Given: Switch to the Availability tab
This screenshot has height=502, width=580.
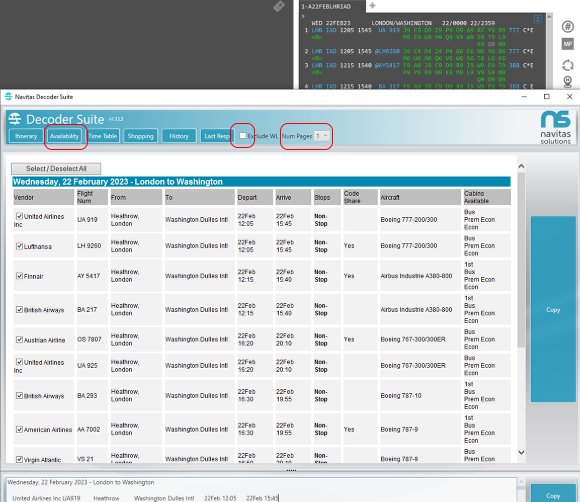Looking at the screenshot, I should tap(64, 136).
